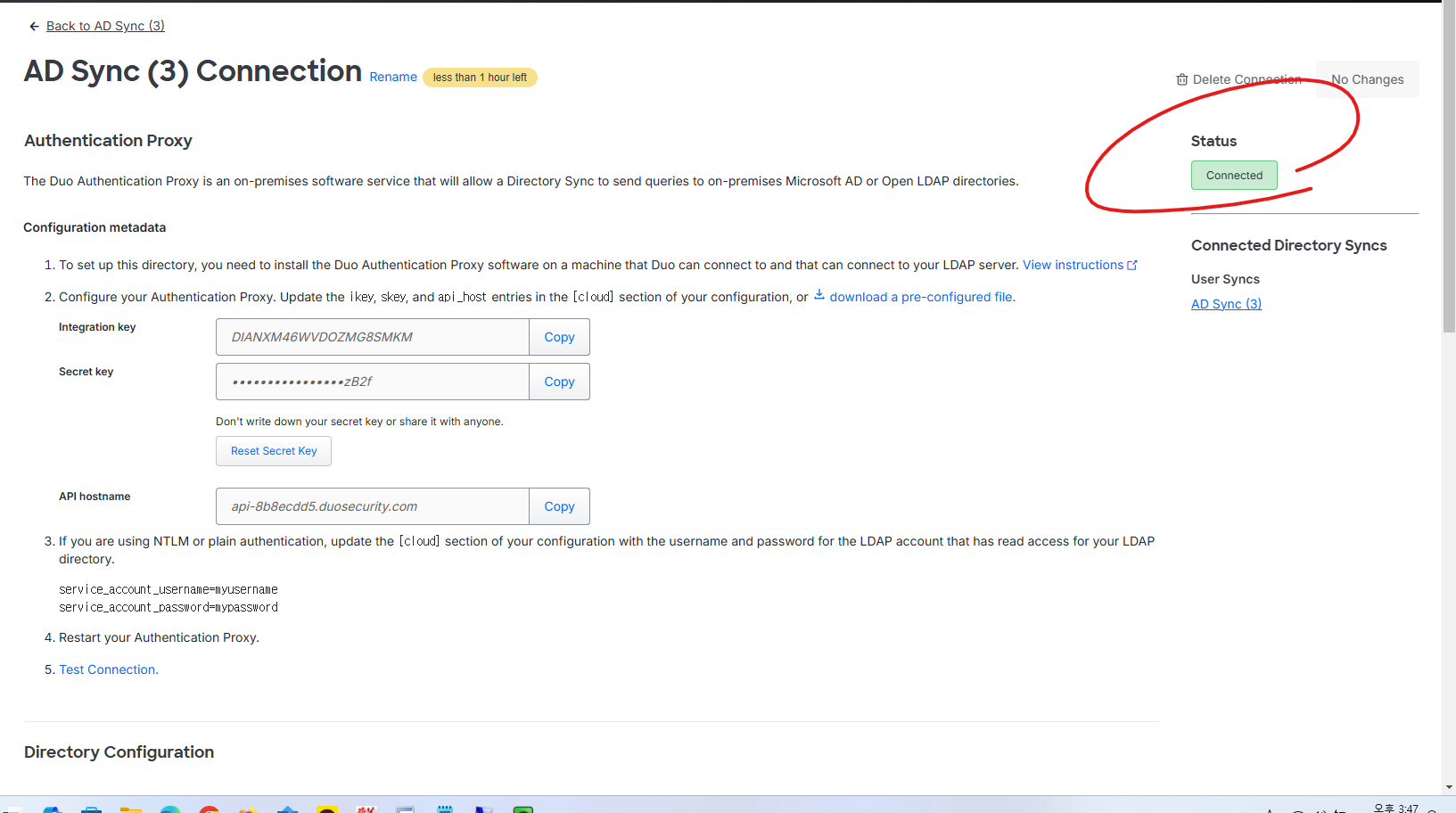Image resolution: width=1456 pixels, height=813 pixels.
Task: Click the 'Configuration metadata' subheading
Action: coord(95,227)
